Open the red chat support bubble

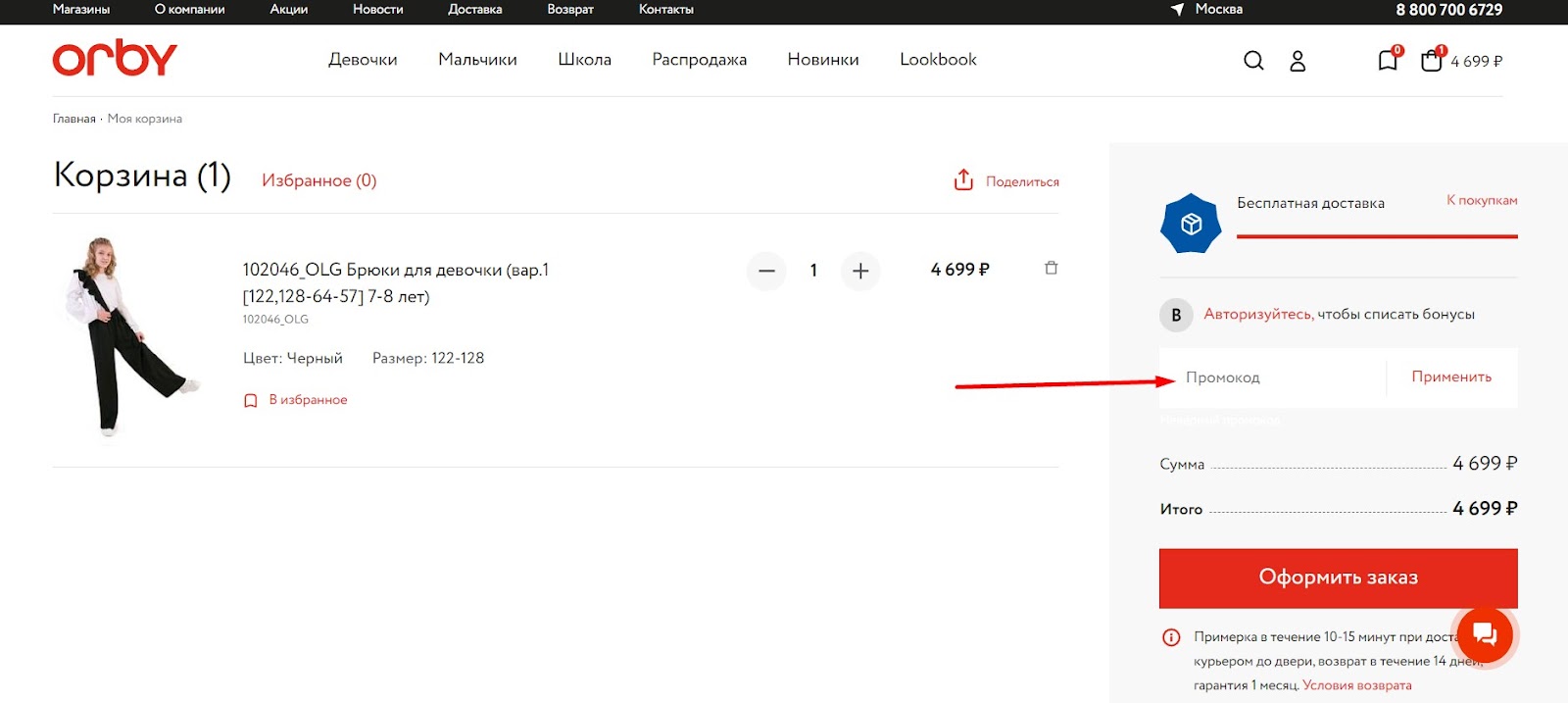[x=1485, y=634]
